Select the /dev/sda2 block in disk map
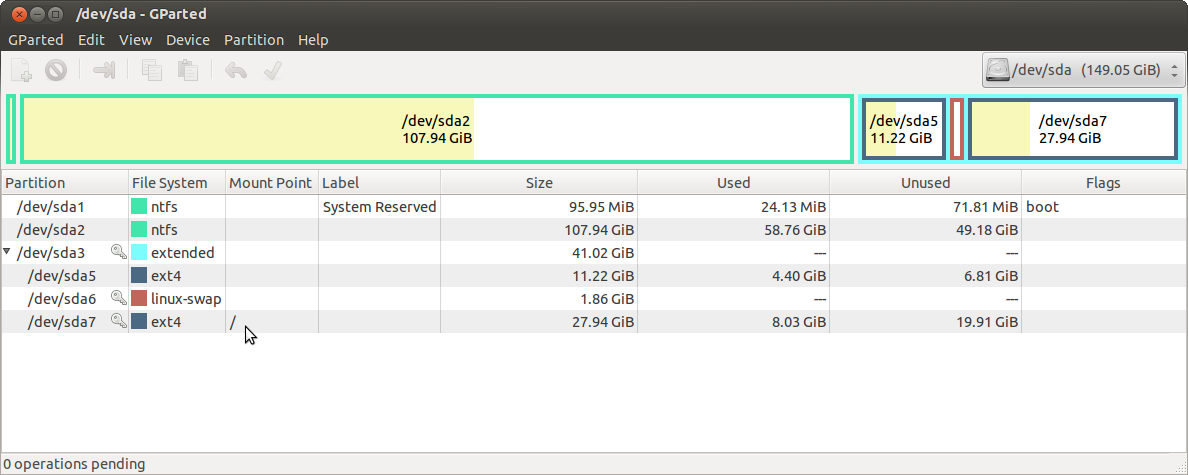 [436, 129]
